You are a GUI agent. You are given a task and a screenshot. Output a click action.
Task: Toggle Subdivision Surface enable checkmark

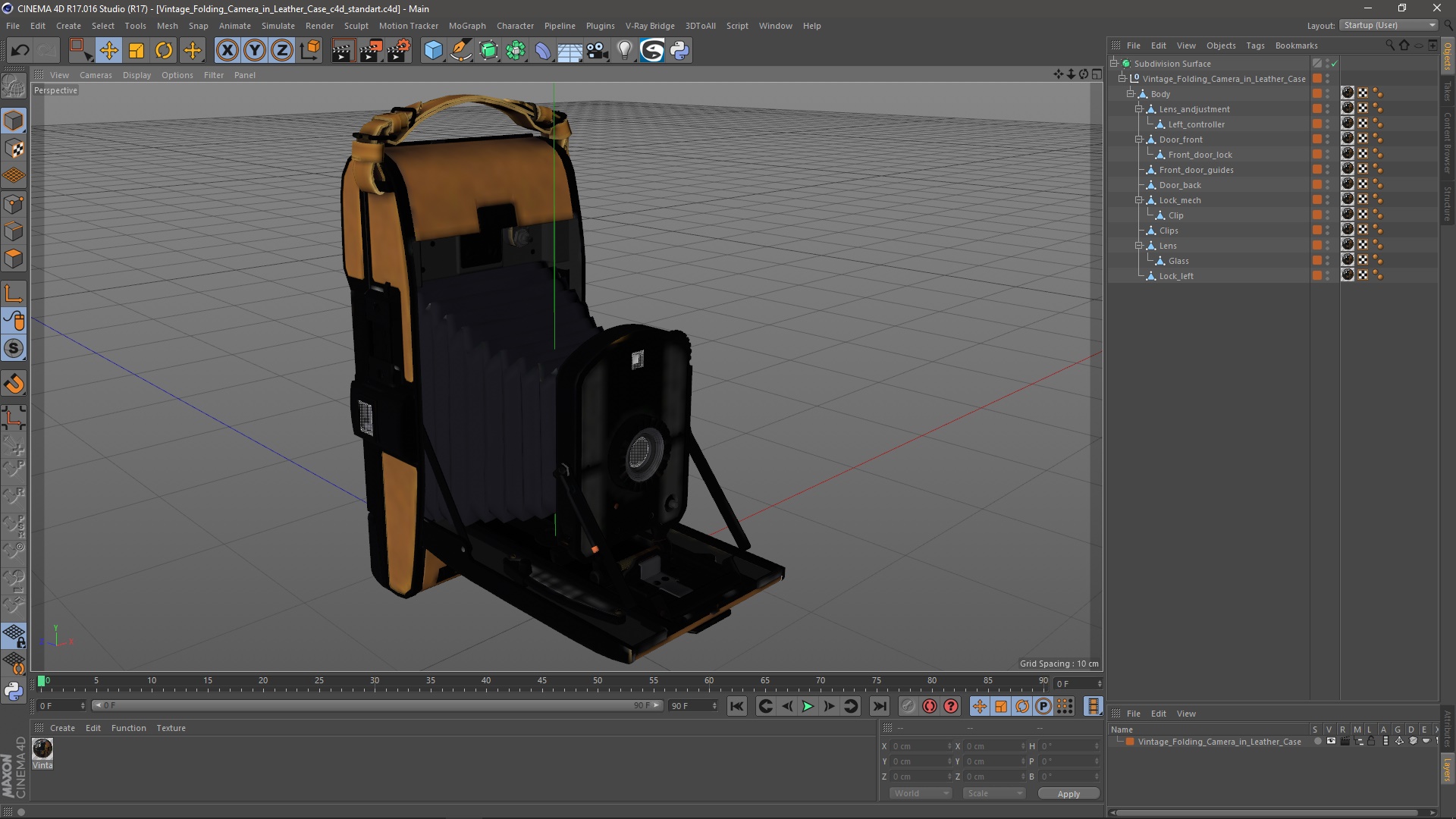click(x=1334, y=64)
